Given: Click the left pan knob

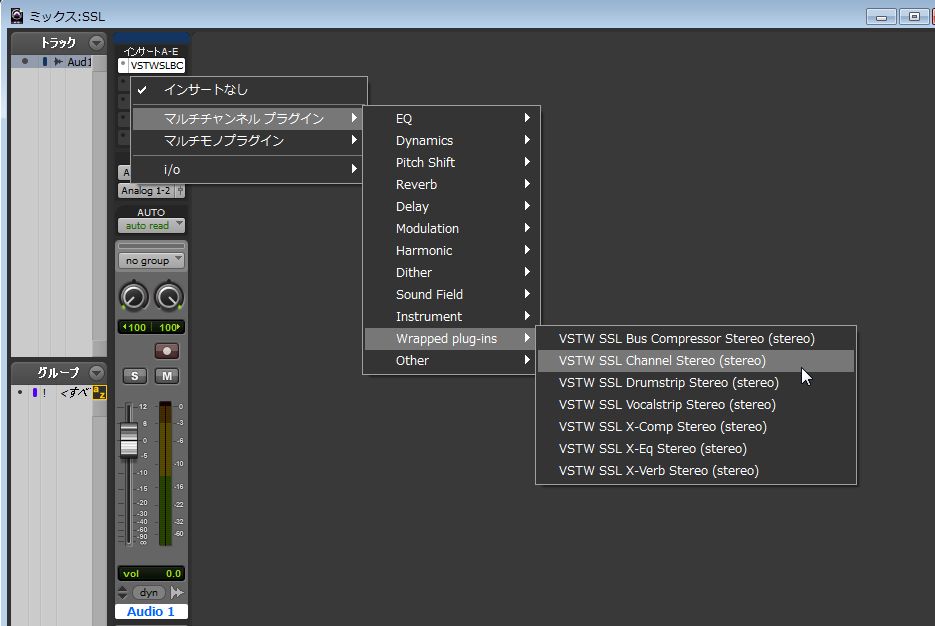Looking at the screenshot, I should tap(134, 297).
